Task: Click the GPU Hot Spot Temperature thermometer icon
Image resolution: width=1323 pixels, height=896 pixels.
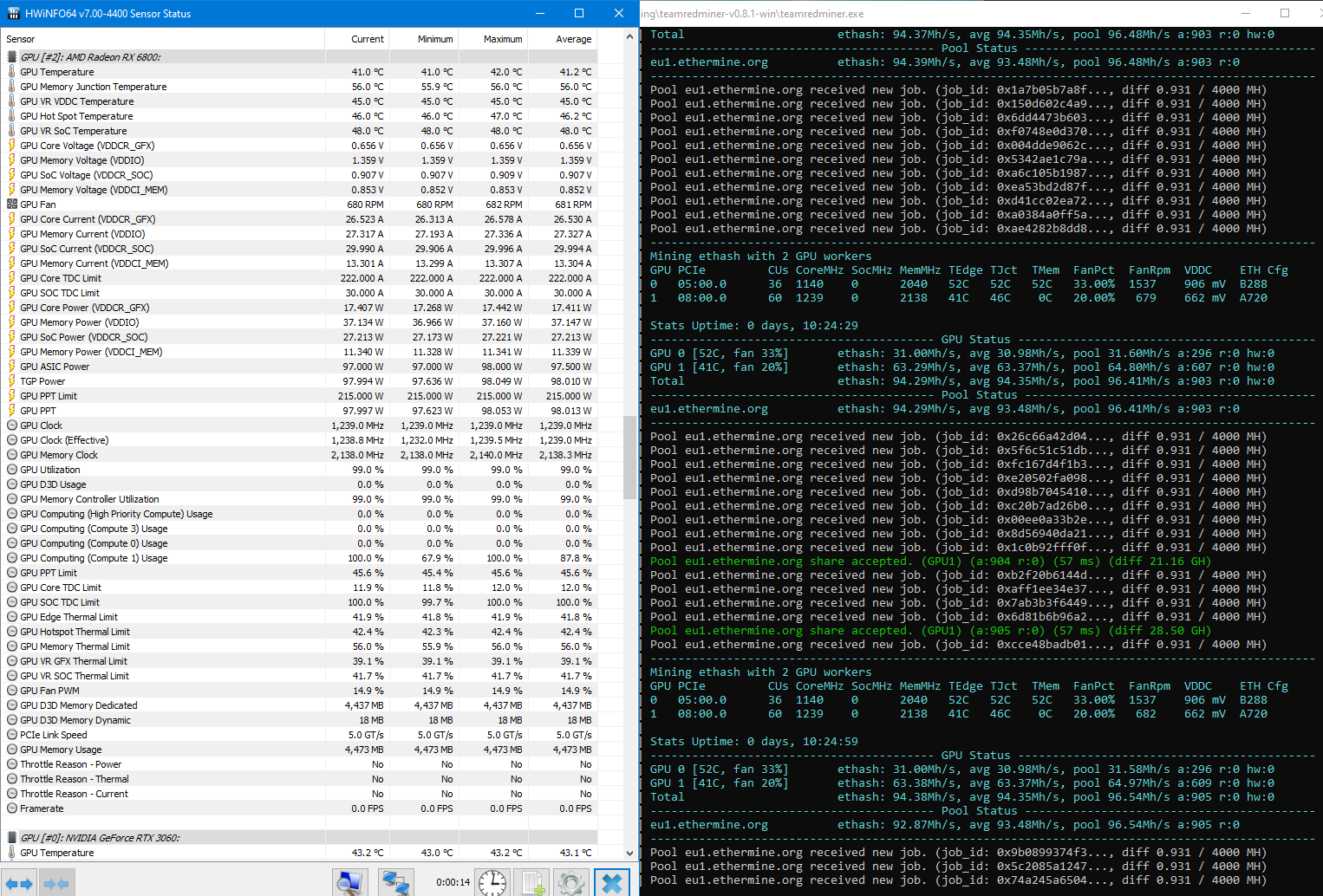Action: 12,116
